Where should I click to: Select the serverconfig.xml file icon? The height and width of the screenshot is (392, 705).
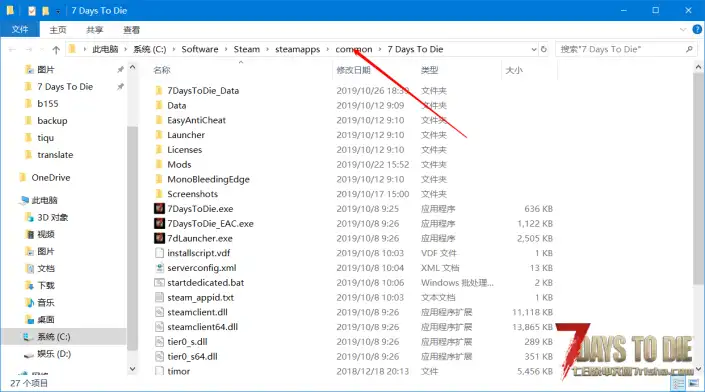[159, 268]
